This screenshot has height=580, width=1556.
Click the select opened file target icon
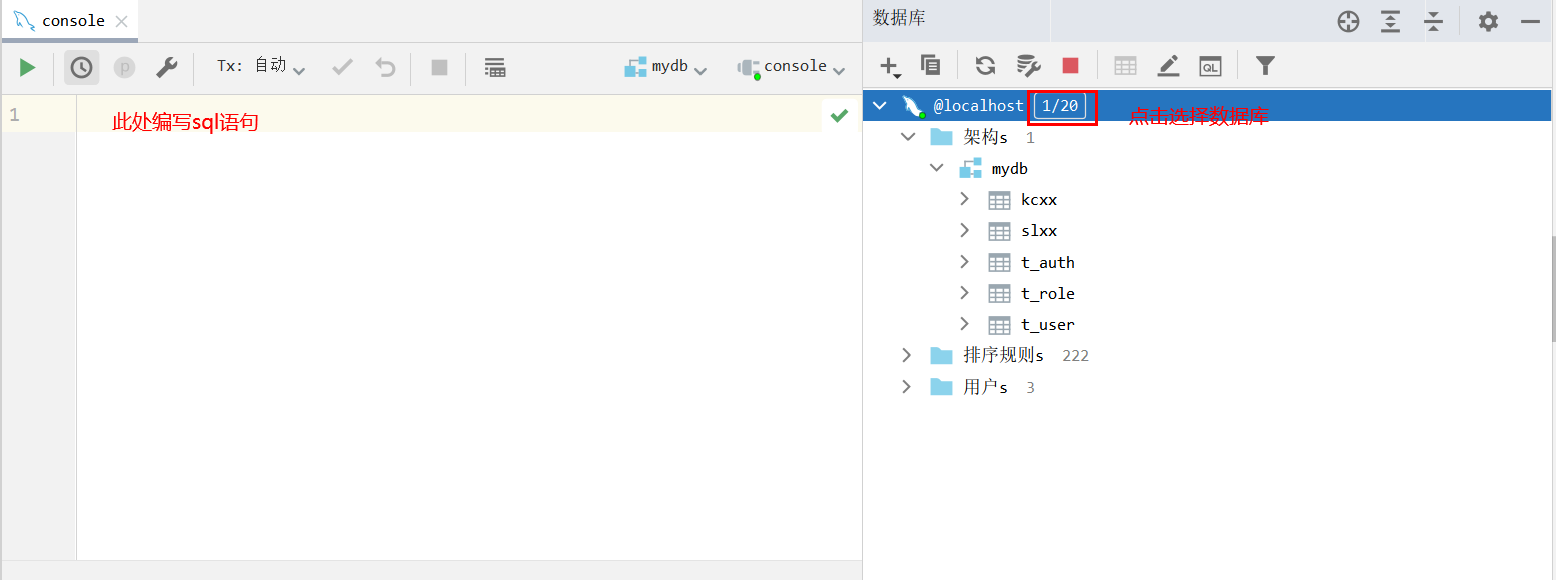coord(1348,21)
